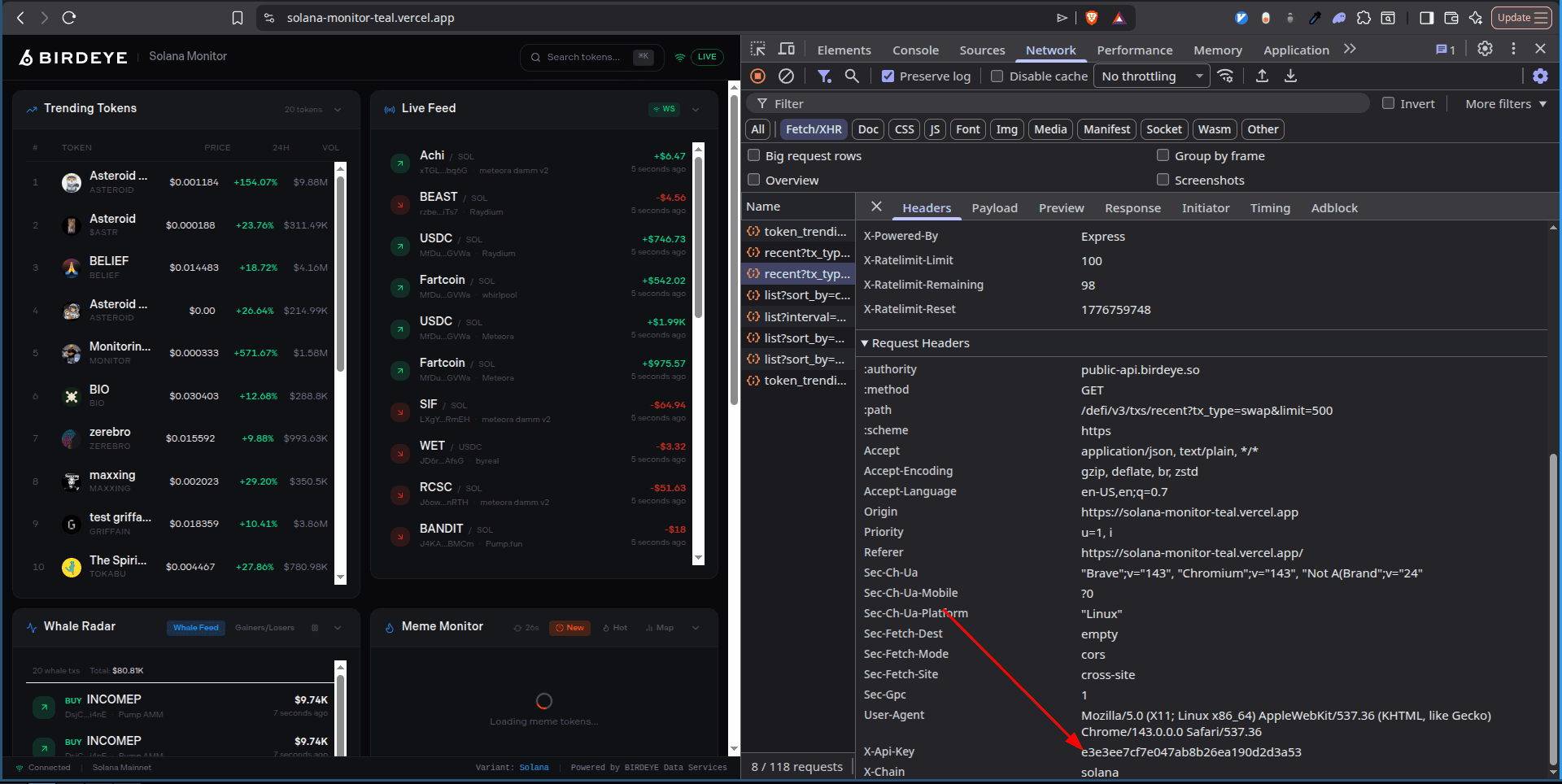The width and height of the screenshot is (1562, 784).
Task: Toggle the network filter funnel icon
Action: [x=824, y=76]
